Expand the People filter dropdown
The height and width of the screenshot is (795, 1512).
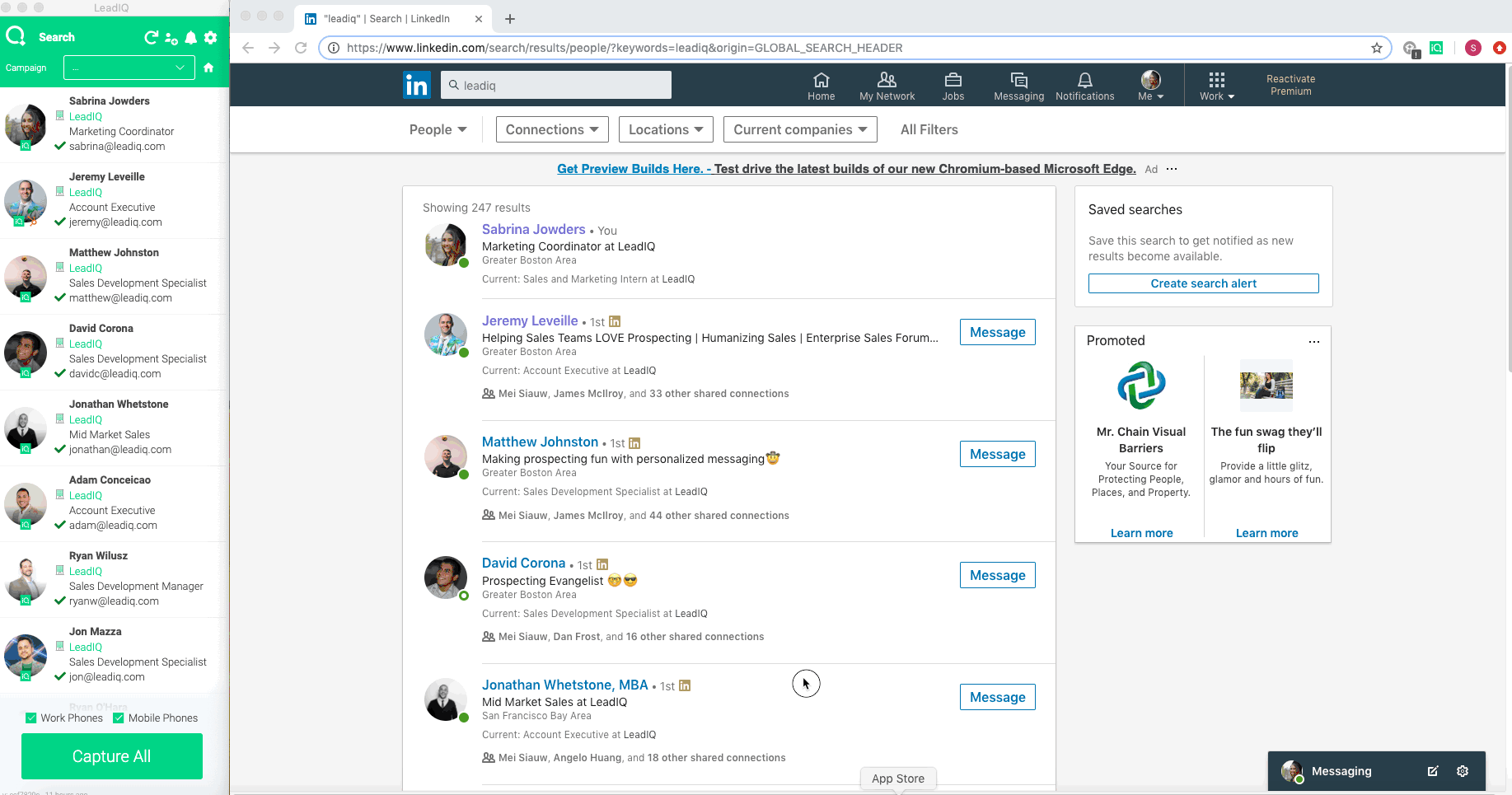coord(438,129)
